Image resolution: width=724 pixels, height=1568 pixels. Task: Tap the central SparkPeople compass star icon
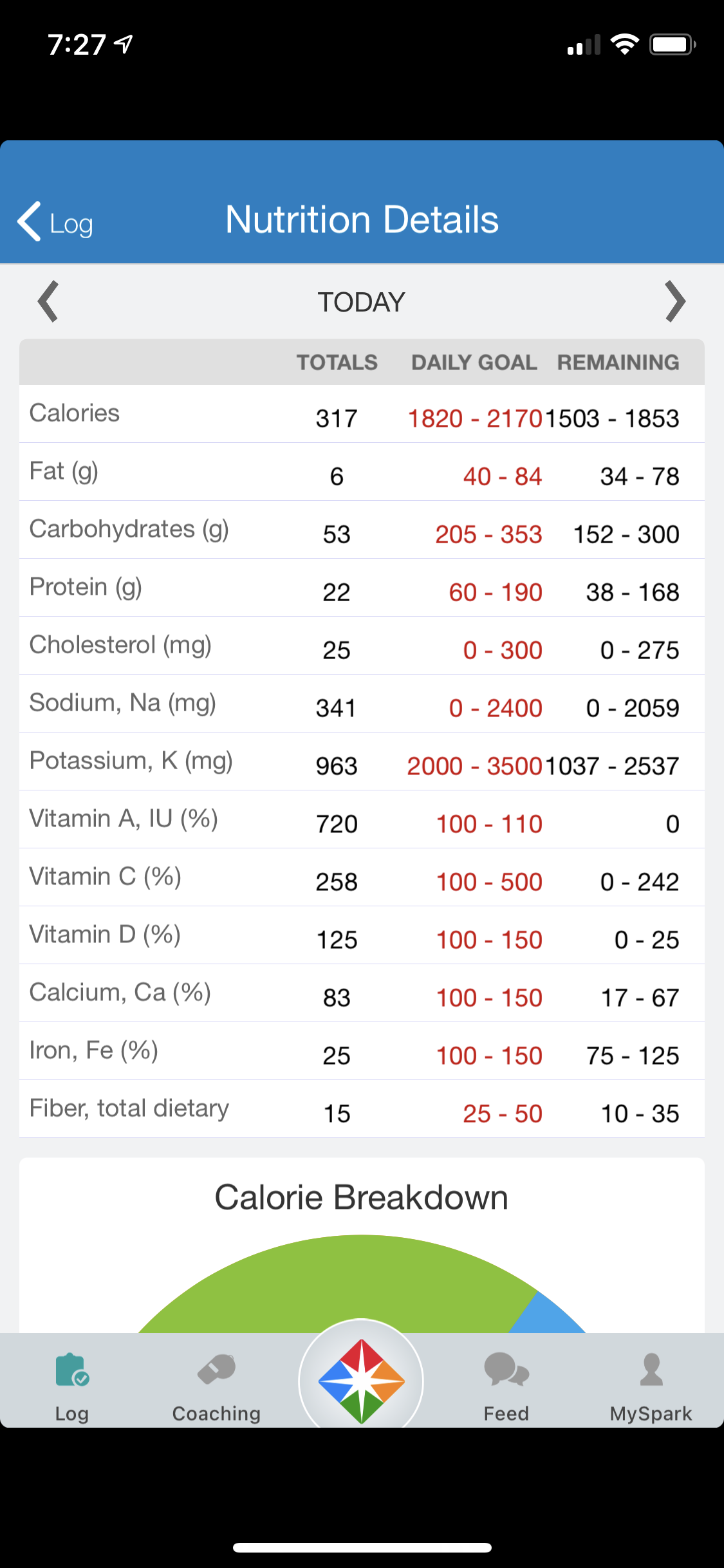point(362,1381)
